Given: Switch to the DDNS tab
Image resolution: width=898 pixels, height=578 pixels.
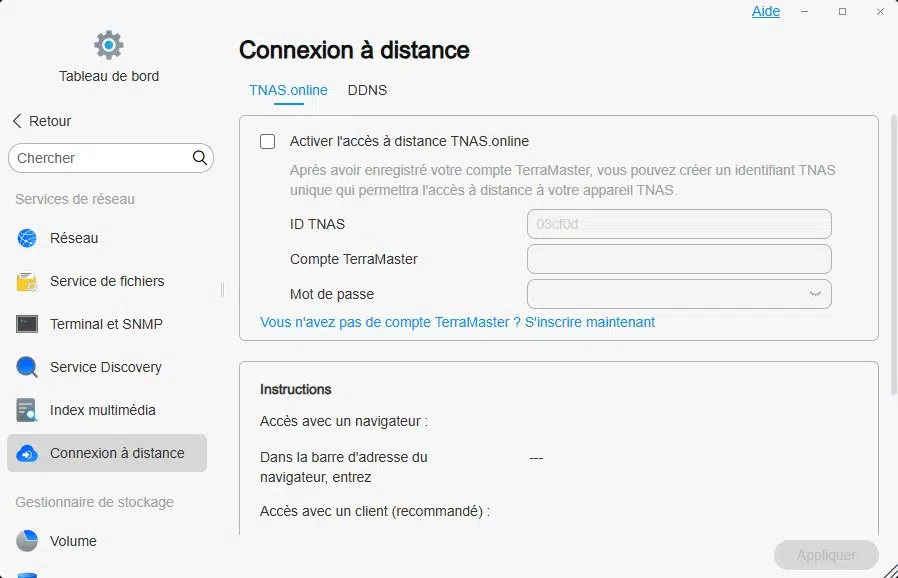Looking at the screenshot, I should pyautogui.click(x=367, y=90).
